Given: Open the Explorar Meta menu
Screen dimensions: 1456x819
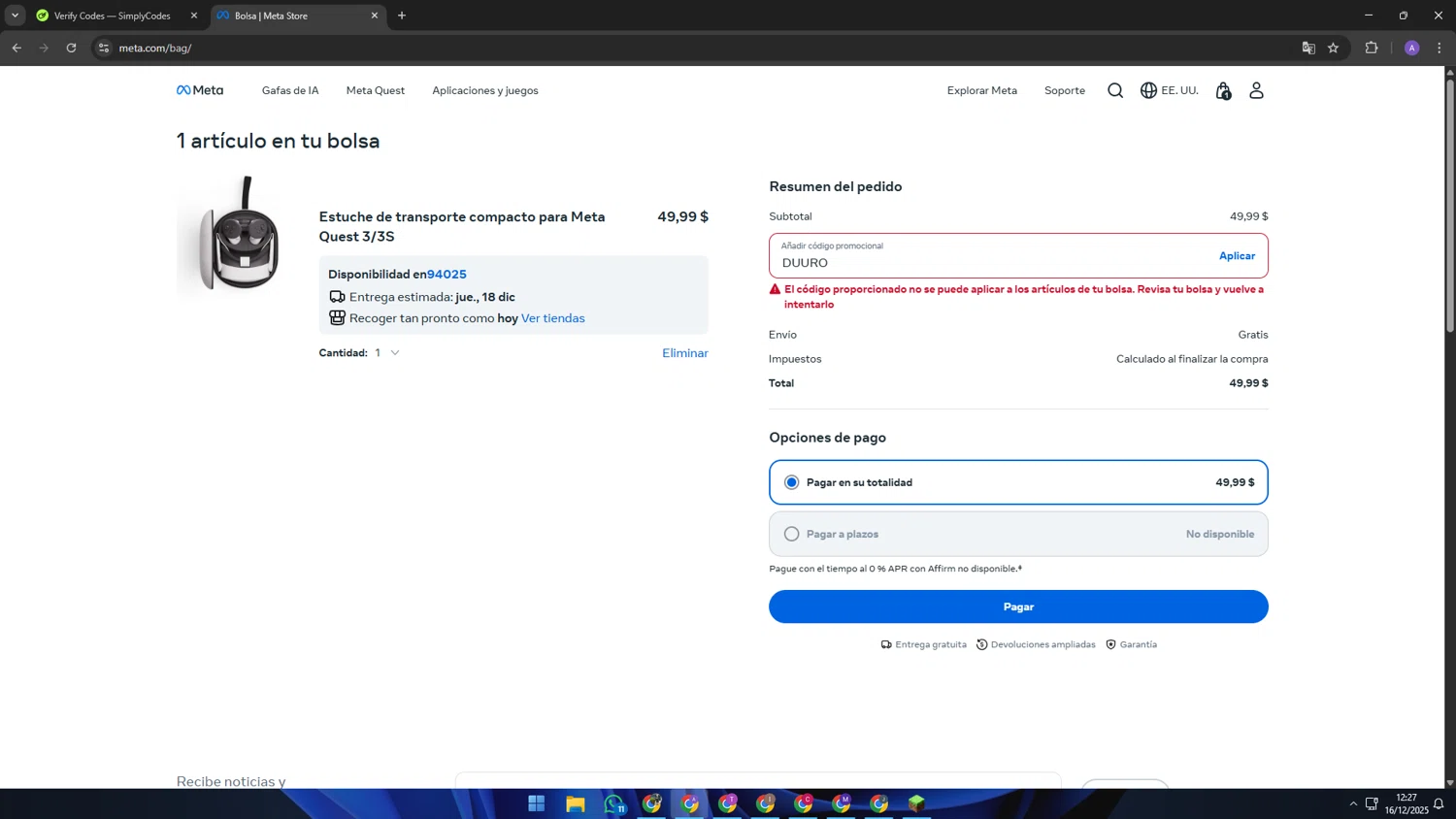Looking at the screenshot, I should [x=982, y=90].
